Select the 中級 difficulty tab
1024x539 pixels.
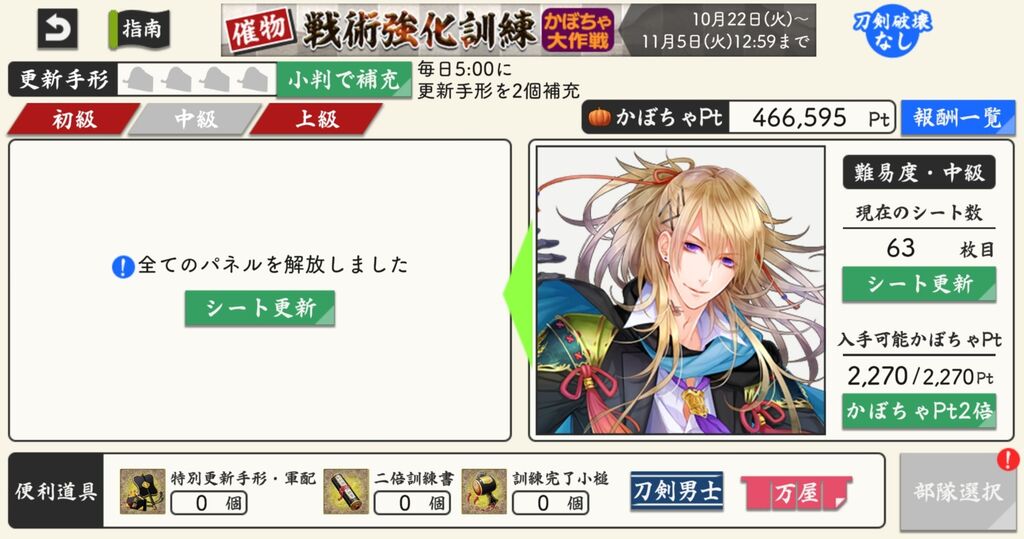195,119
